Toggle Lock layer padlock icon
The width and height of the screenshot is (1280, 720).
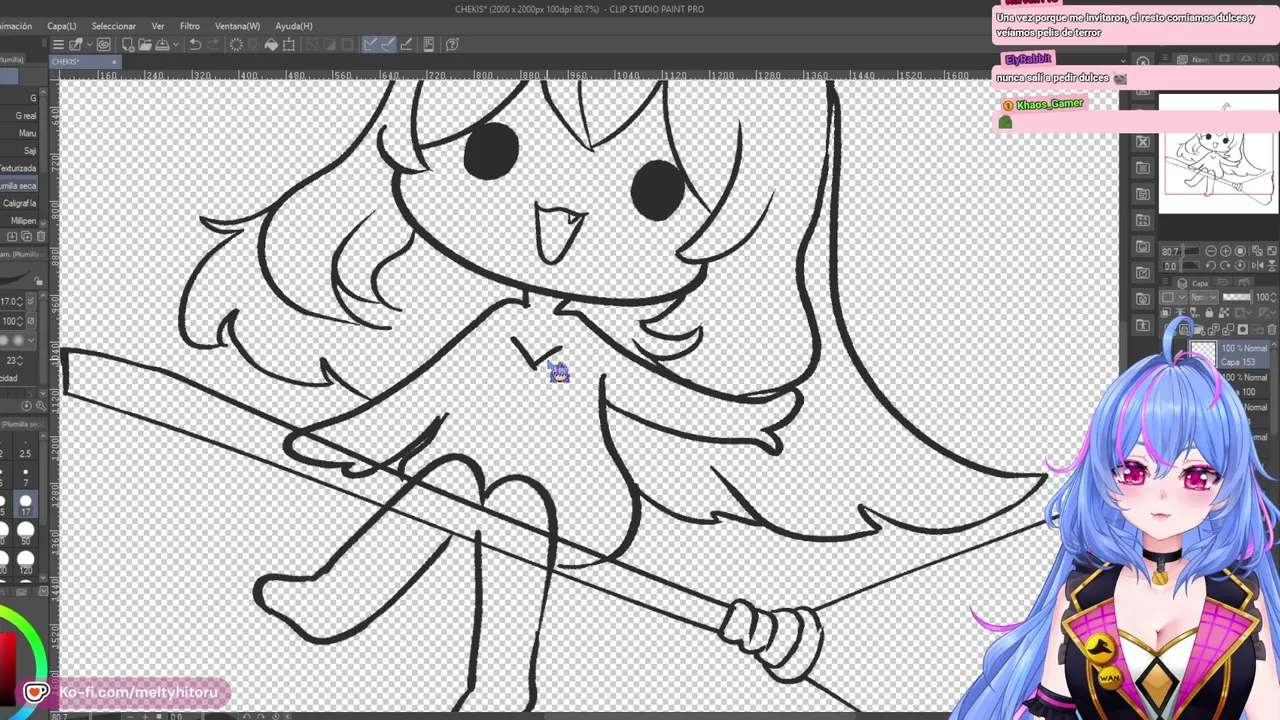pos(1209,313)
